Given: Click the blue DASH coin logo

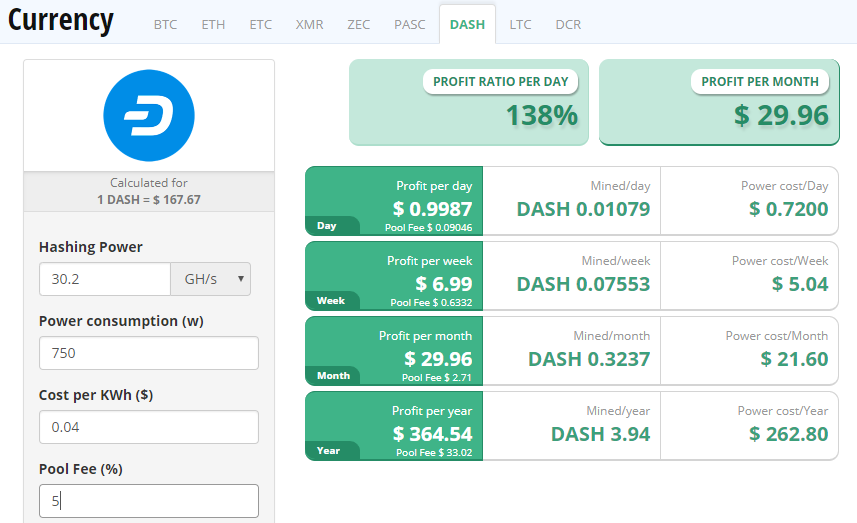Looking at the screenshot, I should click(x=149, y=115).
